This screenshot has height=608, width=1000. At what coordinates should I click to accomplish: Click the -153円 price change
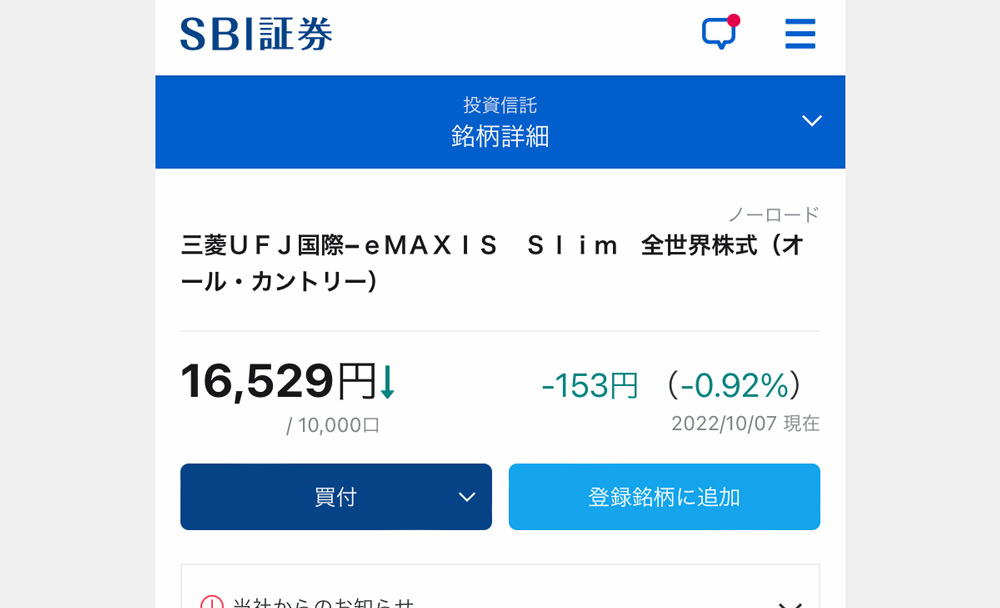(x=589, y=385)
